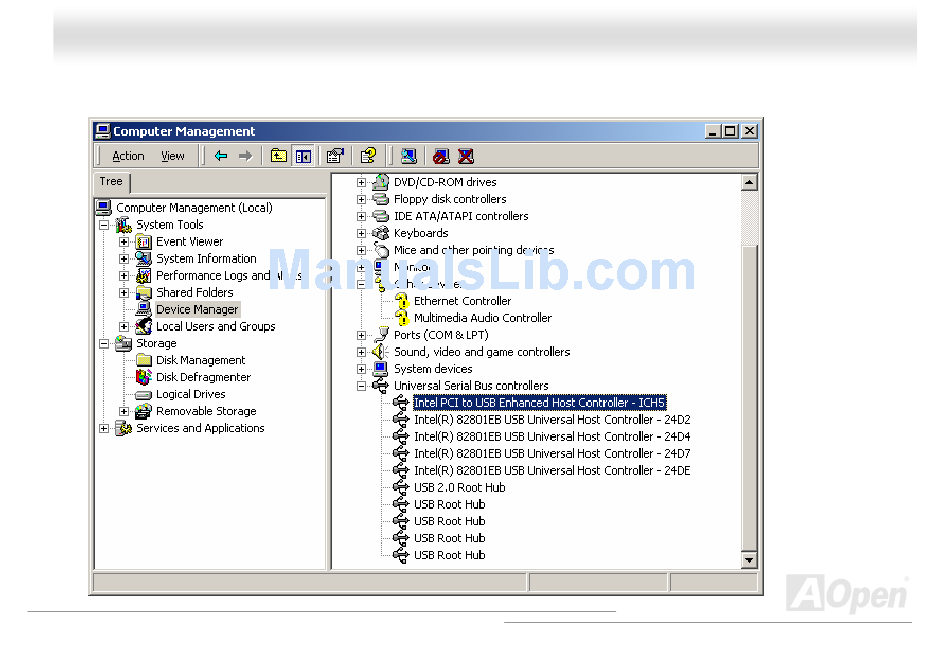Screen dimensions: 950x647
Task: Open Properties from the toolbar icon
Action: point(335,156)
